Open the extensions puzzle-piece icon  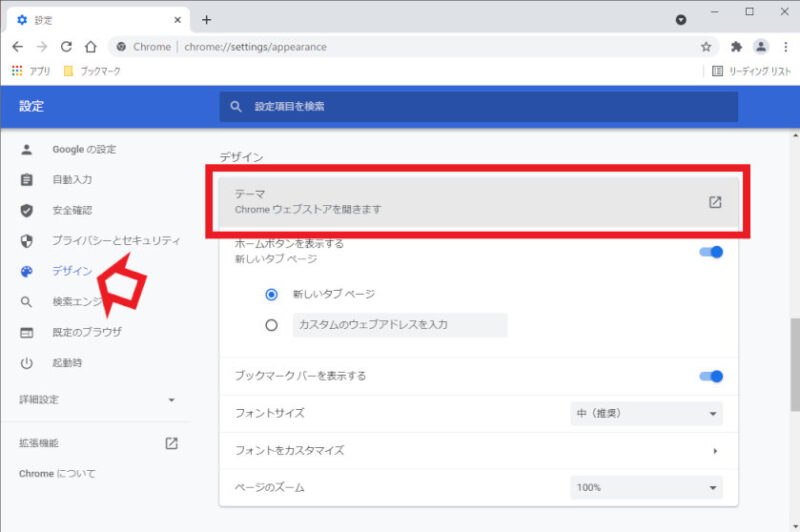coord(736,47)
